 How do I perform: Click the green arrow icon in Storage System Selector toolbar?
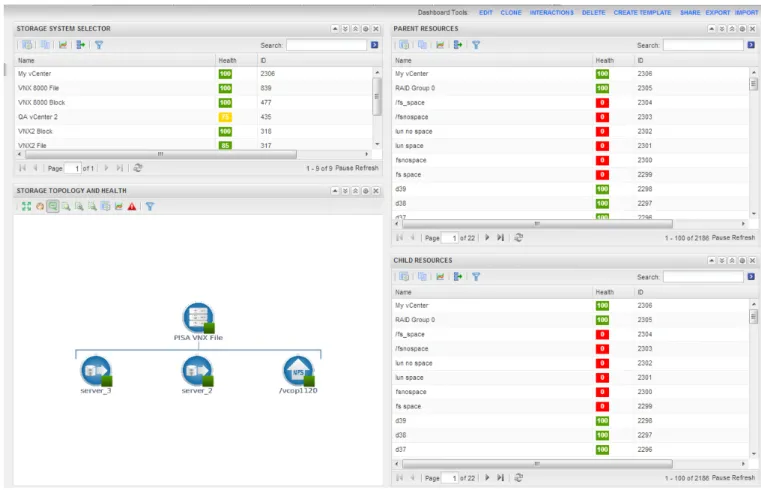coord(81,45)
